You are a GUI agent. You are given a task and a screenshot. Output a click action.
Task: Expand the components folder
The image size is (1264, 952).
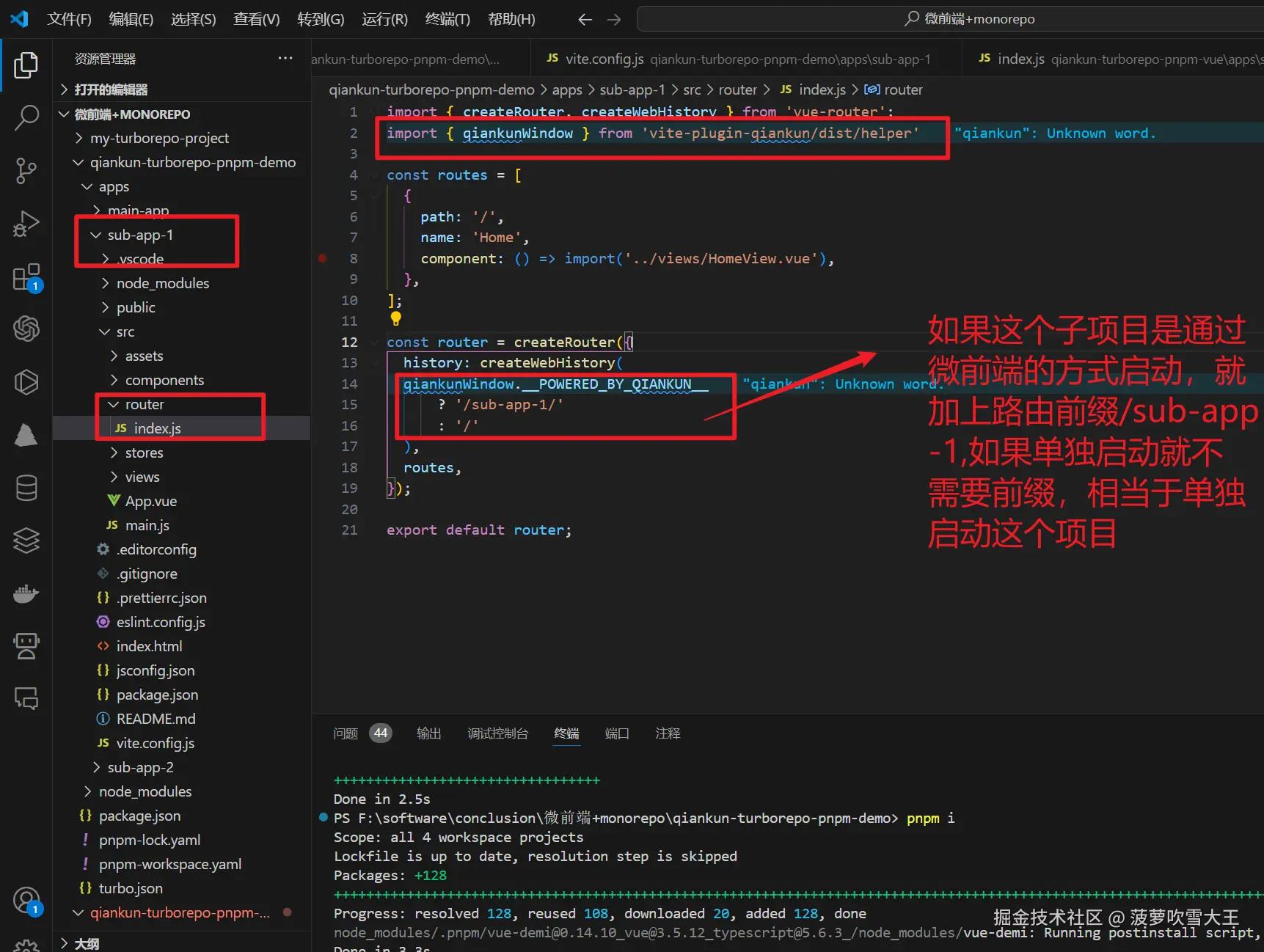(181, 380)
